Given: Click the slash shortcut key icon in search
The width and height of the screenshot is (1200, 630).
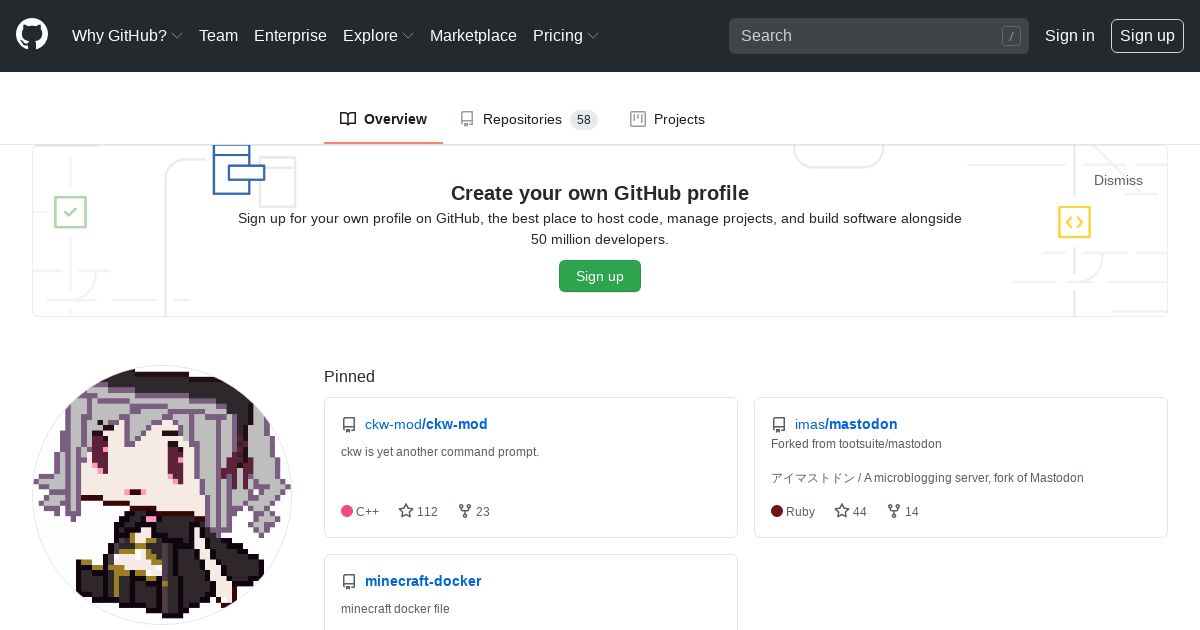Looking at the screenshot, I should (x=1011, y=36).
